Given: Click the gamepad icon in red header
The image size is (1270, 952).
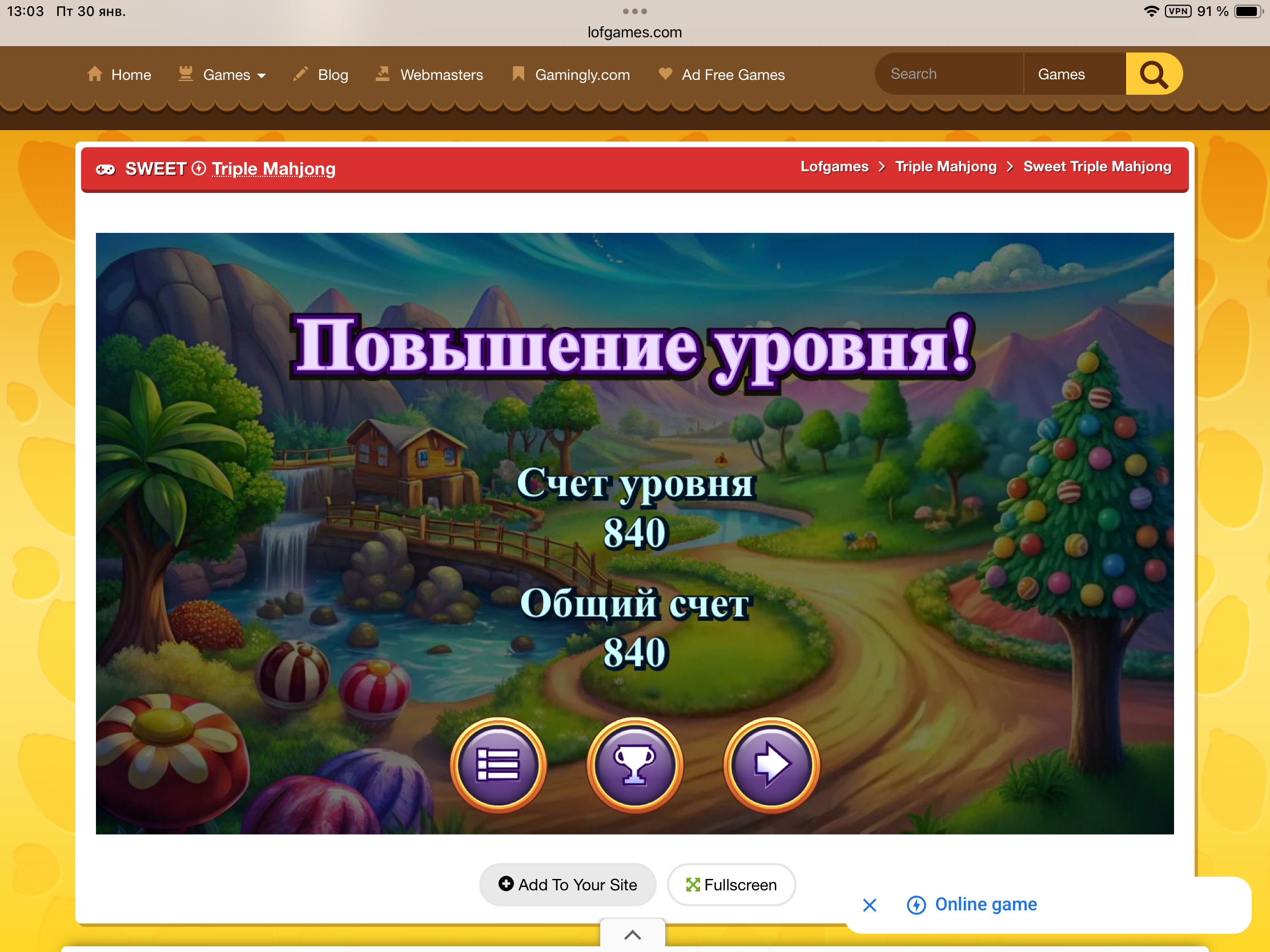Looking at the screenshot, I should click(105, 170).
